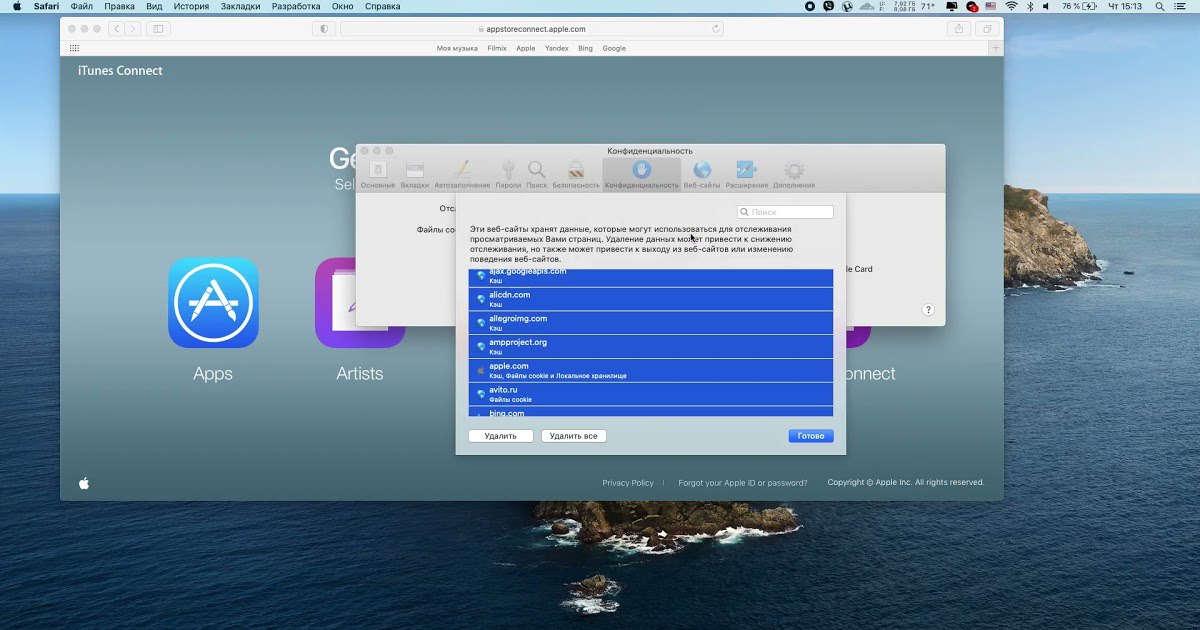Open the Дополнения gear tab

794,175
